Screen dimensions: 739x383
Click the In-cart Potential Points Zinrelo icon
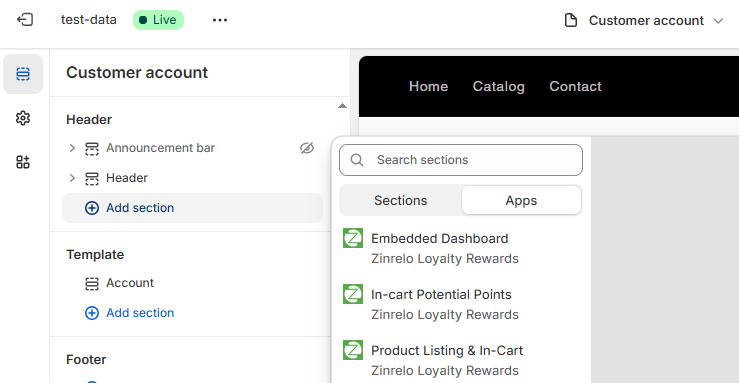point(353,294)
